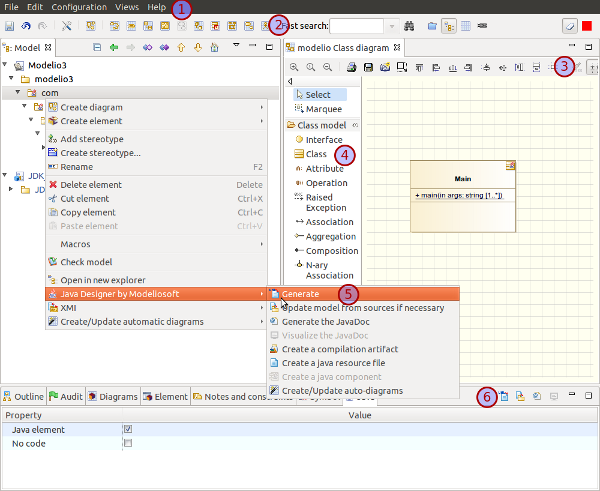Choose the Attribute palette tool

[320, 169]
